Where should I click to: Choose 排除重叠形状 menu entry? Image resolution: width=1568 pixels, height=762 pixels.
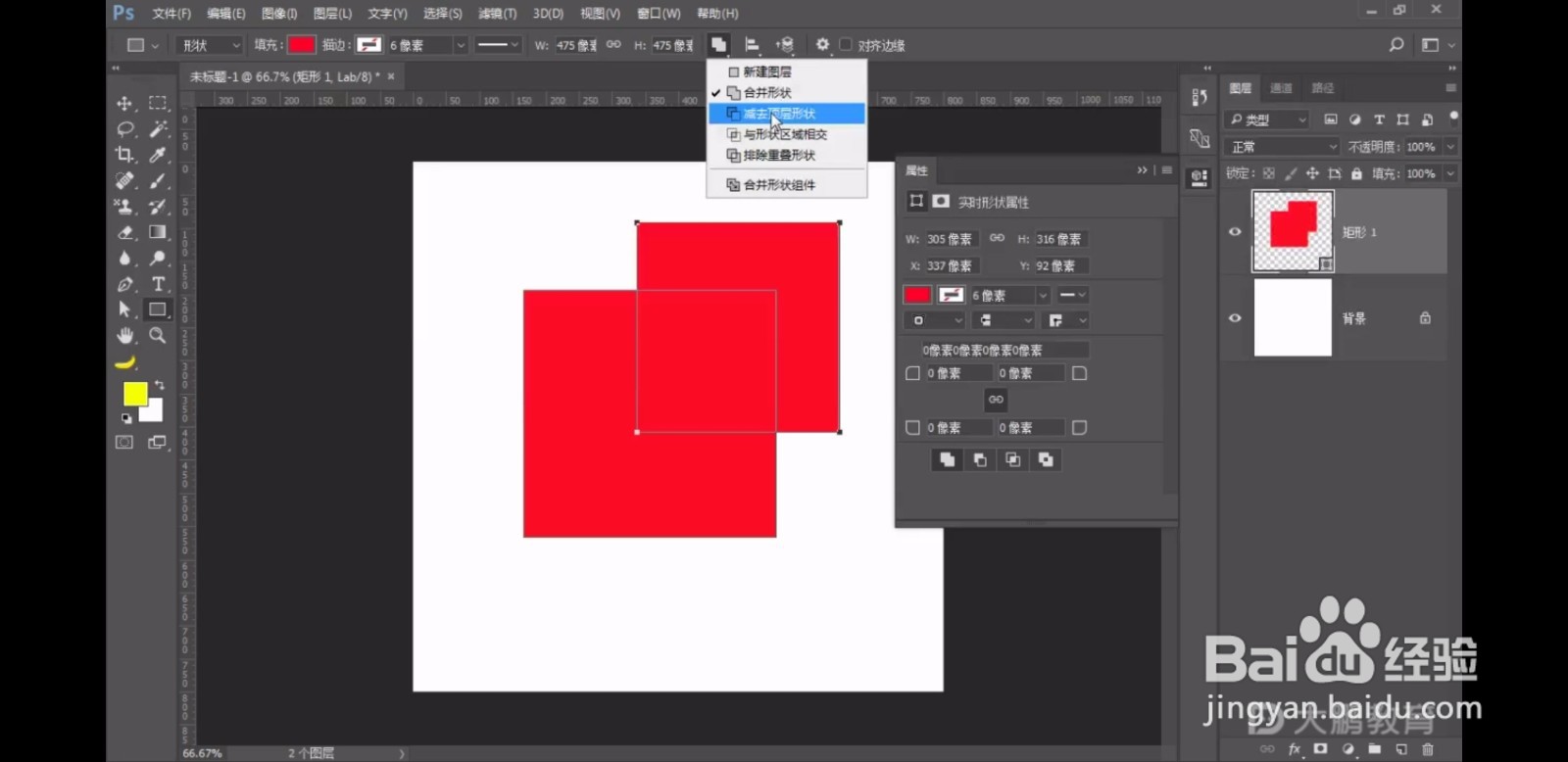pyautogui.click(x=787, y=155)
